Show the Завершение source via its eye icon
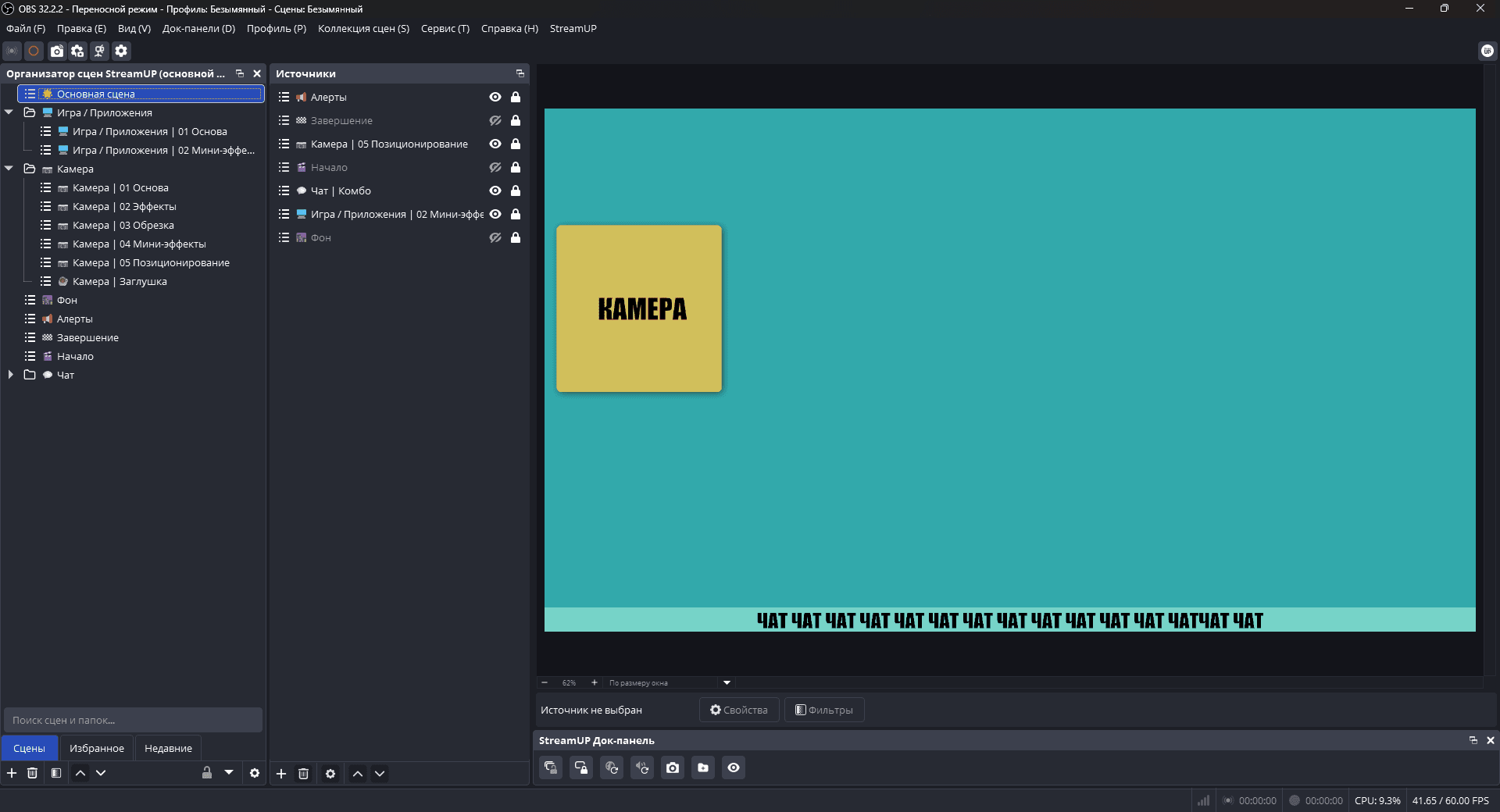The image size is (1500, 812). tap(495, 120)
